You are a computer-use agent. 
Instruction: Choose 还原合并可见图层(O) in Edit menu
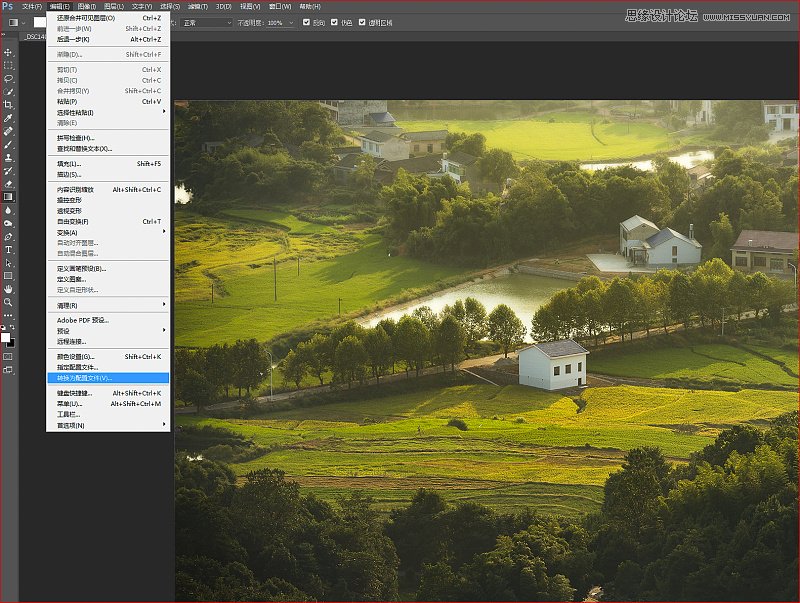tap(108, 18)
